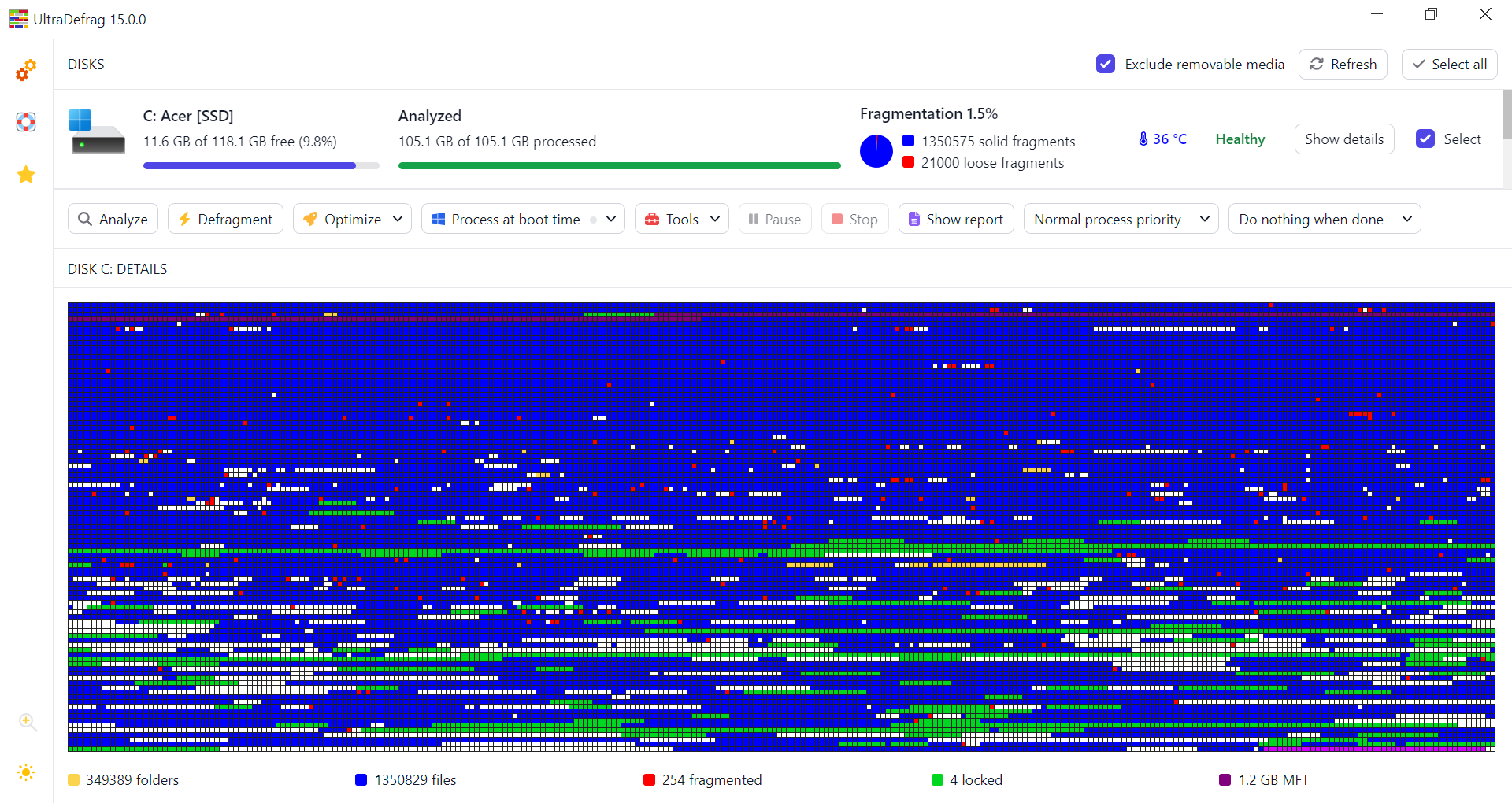This screenshot has height=803, width=1512.
Task: Click the disk cluster map
Action: 780,527
